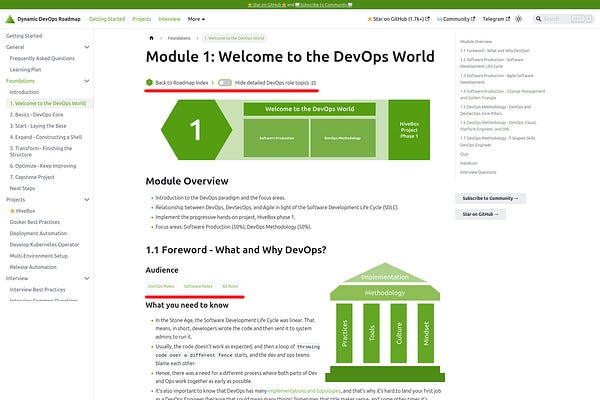Open Release Automation in sidebar
This screenshot has width=600, height=400.
33,267
